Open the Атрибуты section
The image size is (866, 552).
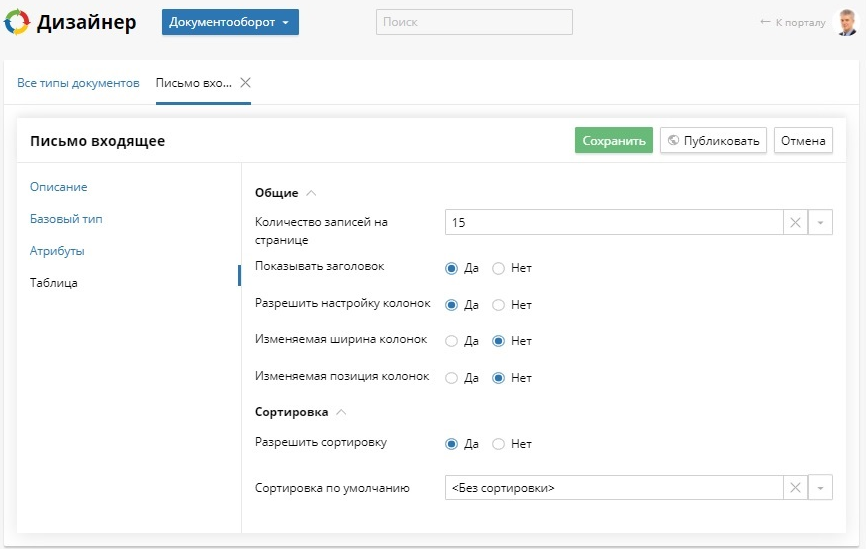coord(57,251)
